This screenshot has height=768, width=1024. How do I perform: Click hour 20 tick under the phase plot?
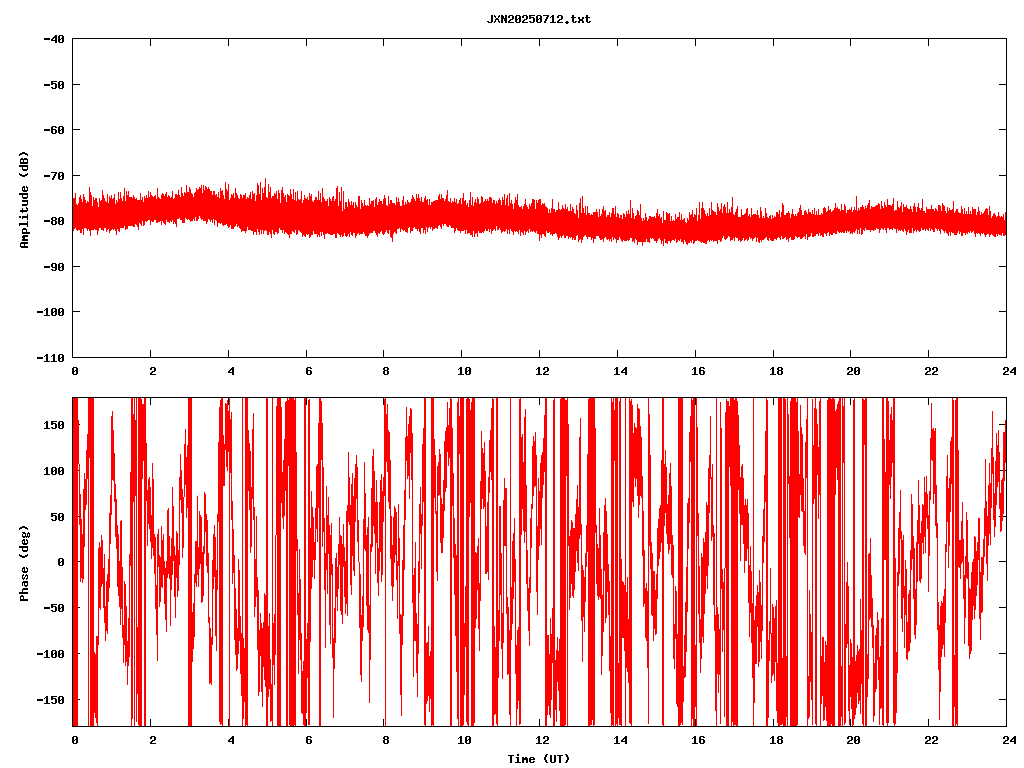point(854,741)
